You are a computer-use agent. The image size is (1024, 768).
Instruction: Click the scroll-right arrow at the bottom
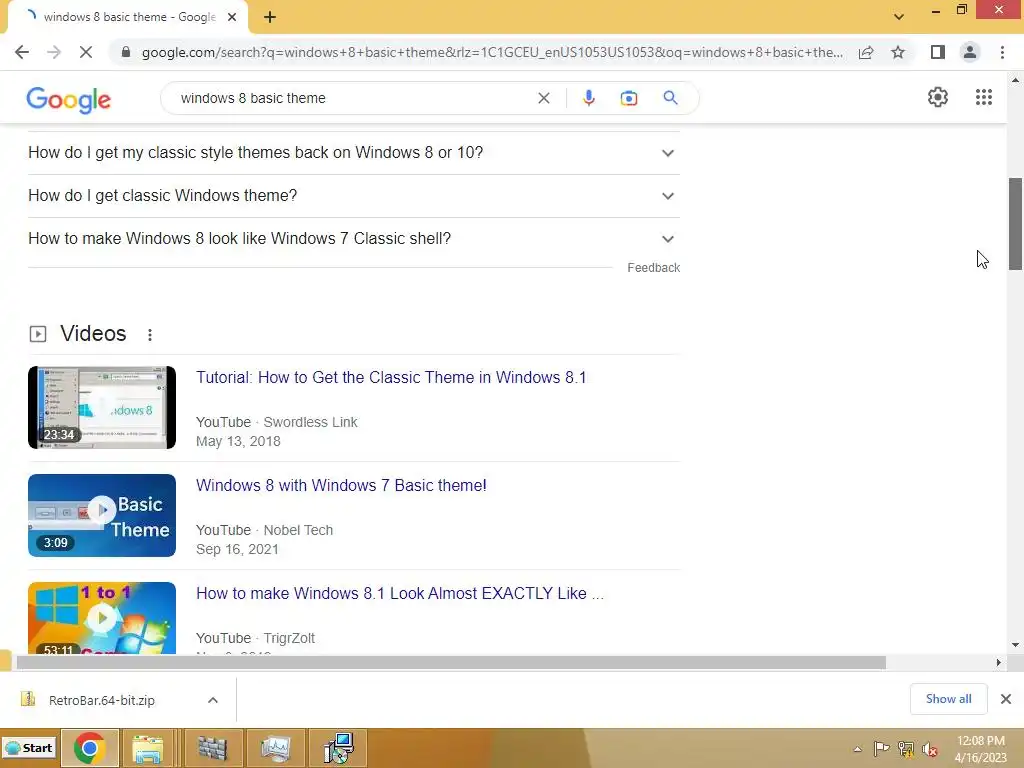click(x=998, y=662)
